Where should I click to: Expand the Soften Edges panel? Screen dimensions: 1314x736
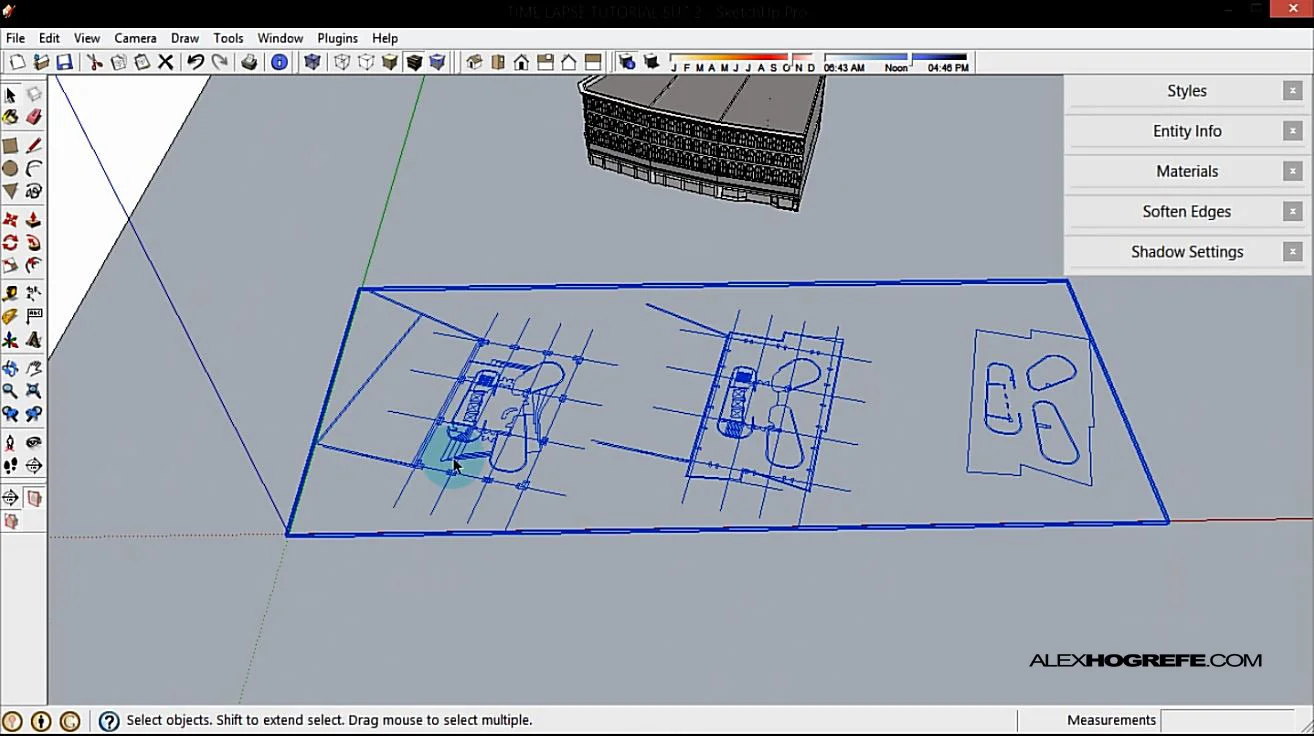coord(1187,212)
